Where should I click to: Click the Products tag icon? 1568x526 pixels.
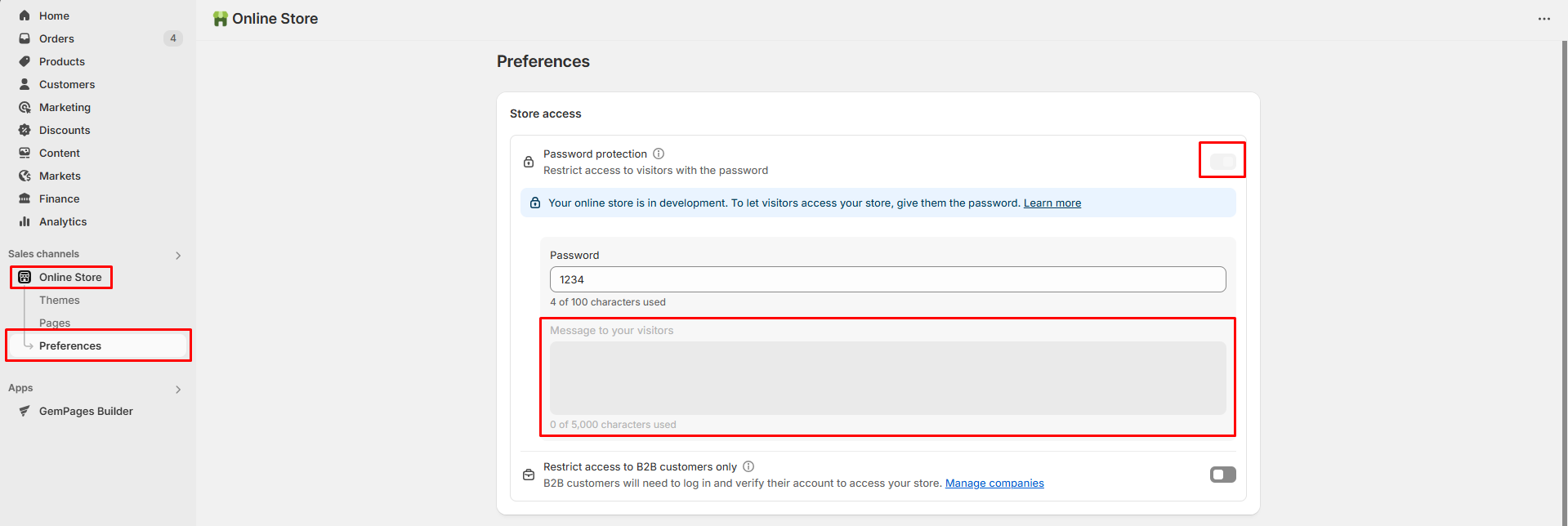(25, 61)
